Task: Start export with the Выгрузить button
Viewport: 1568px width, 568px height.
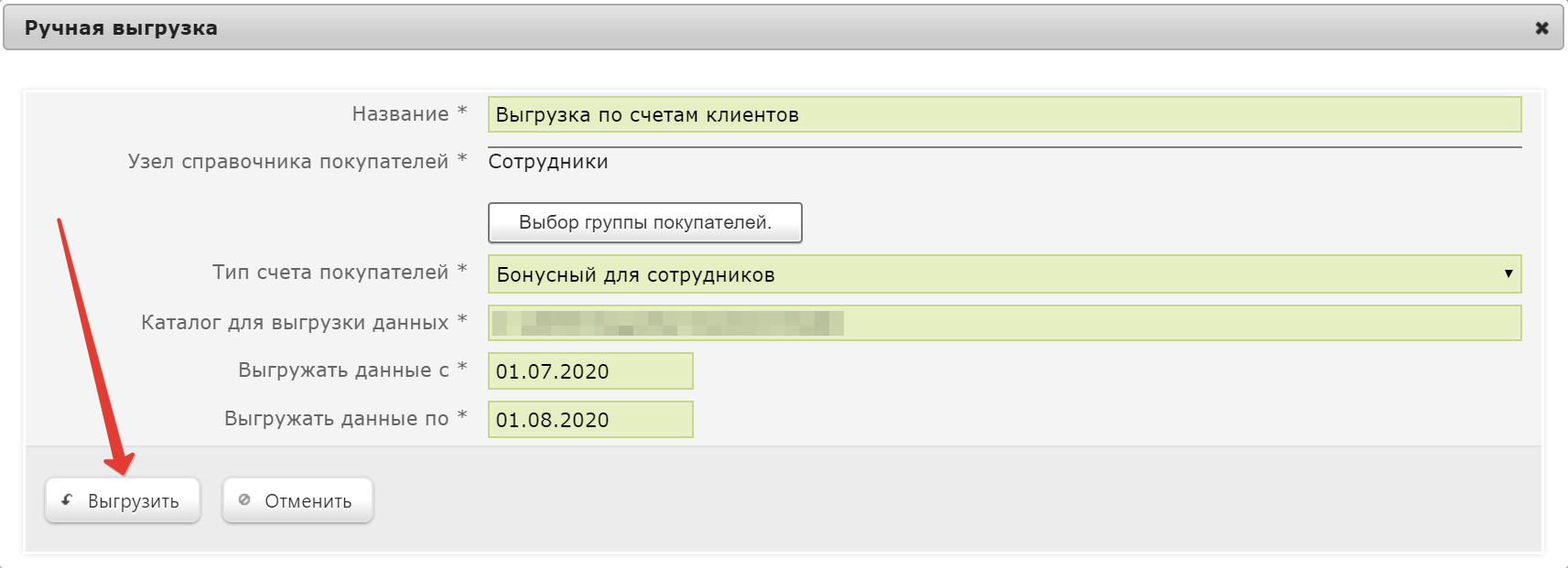Action: (123, 500)
